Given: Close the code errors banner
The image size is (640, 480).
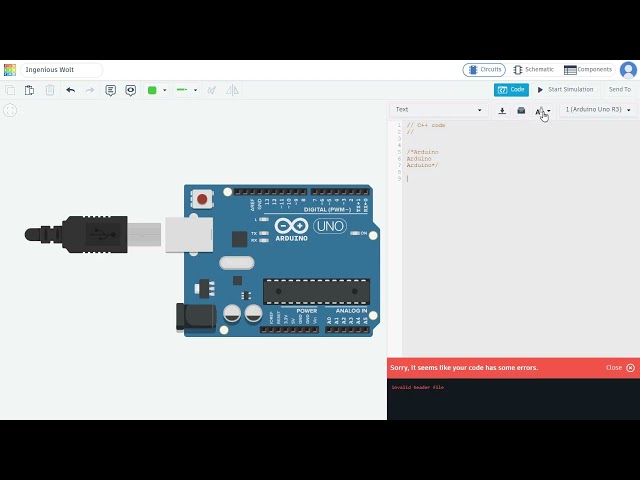Looking at the screenshot, I should click(620, 368).
